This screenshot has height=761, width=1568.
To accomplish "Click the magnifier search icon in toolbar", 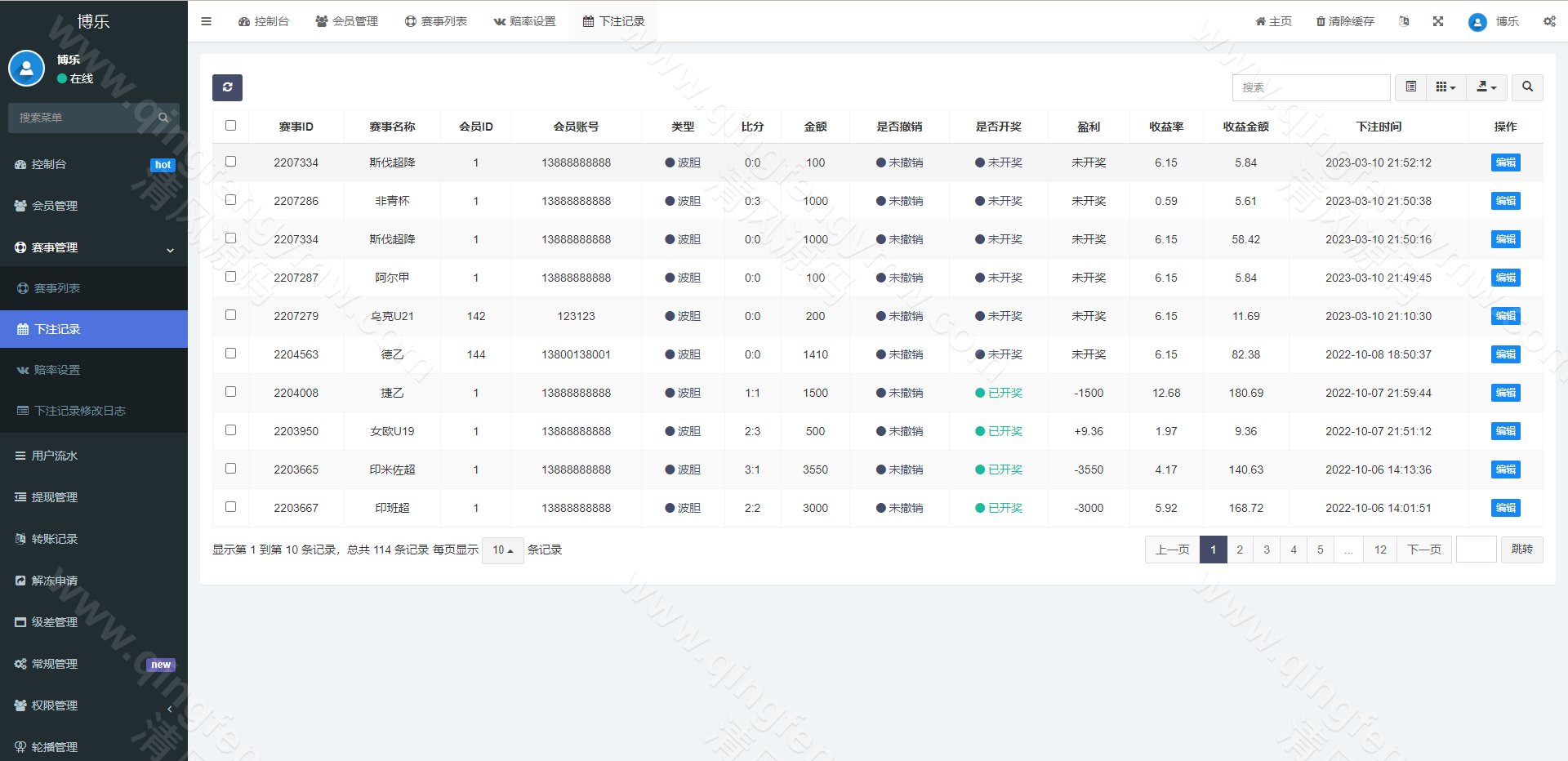I will click(x=1526, y=87).
